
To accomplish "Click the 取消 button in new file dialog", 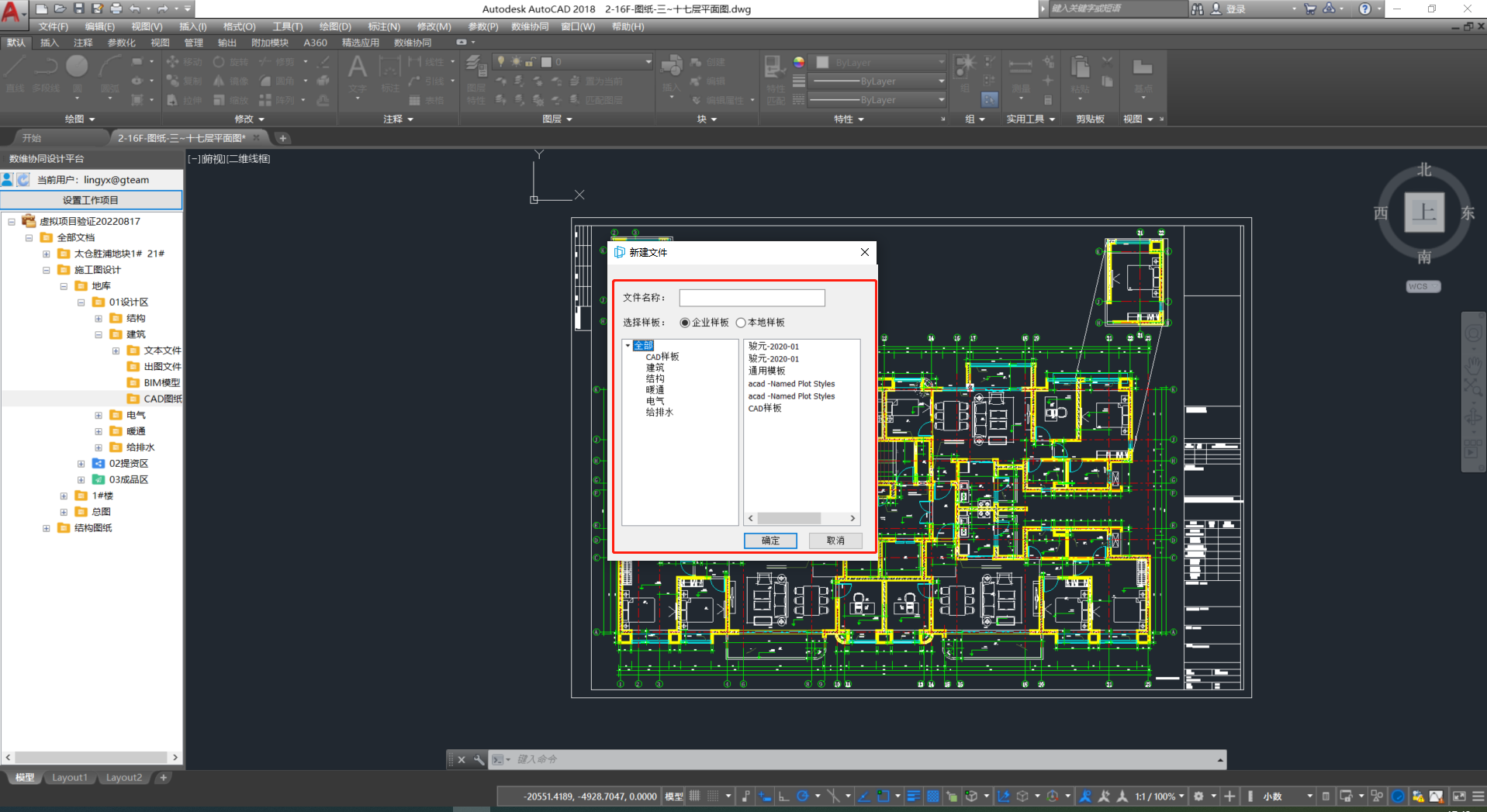I will tap(835, 541).
